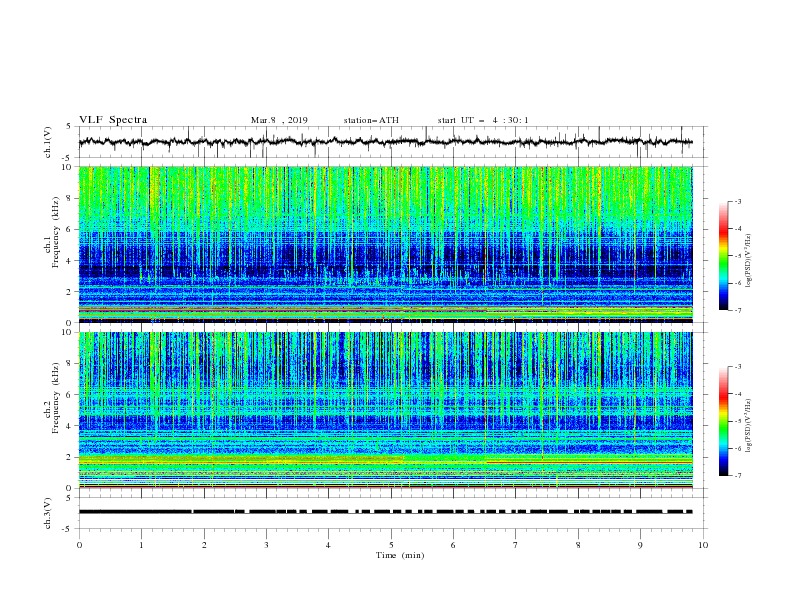This screenshot has height=612, width=792.
Task: Click time axis tick label "8"
Action: tap(578, 545)
